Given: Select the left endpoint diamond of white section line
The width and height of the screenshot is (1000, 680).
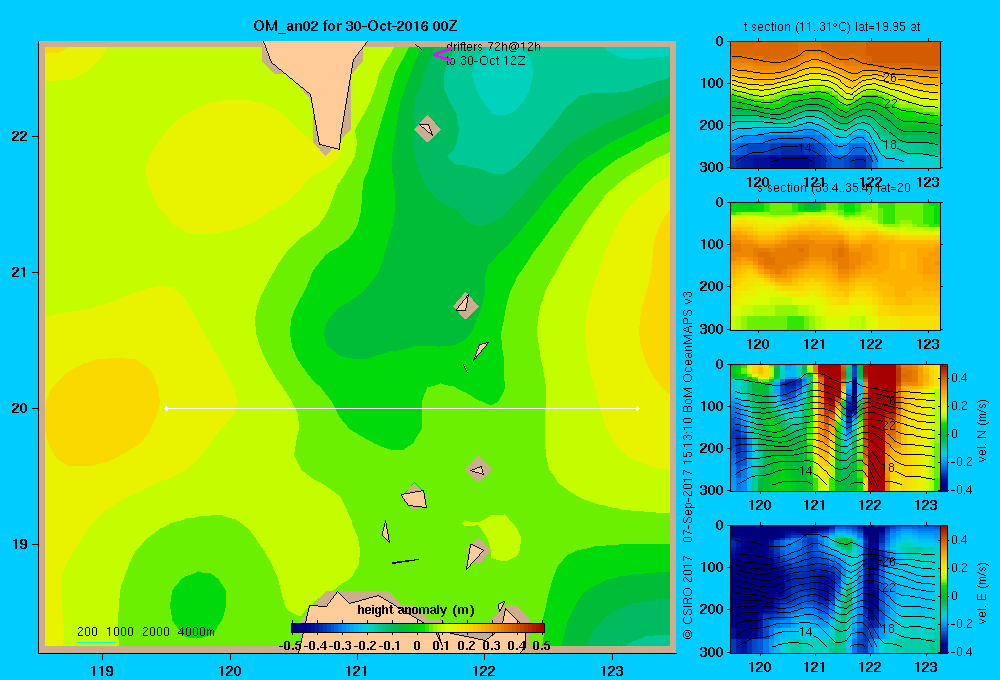Looking at the screenshot, I should [x=166, y=408].
